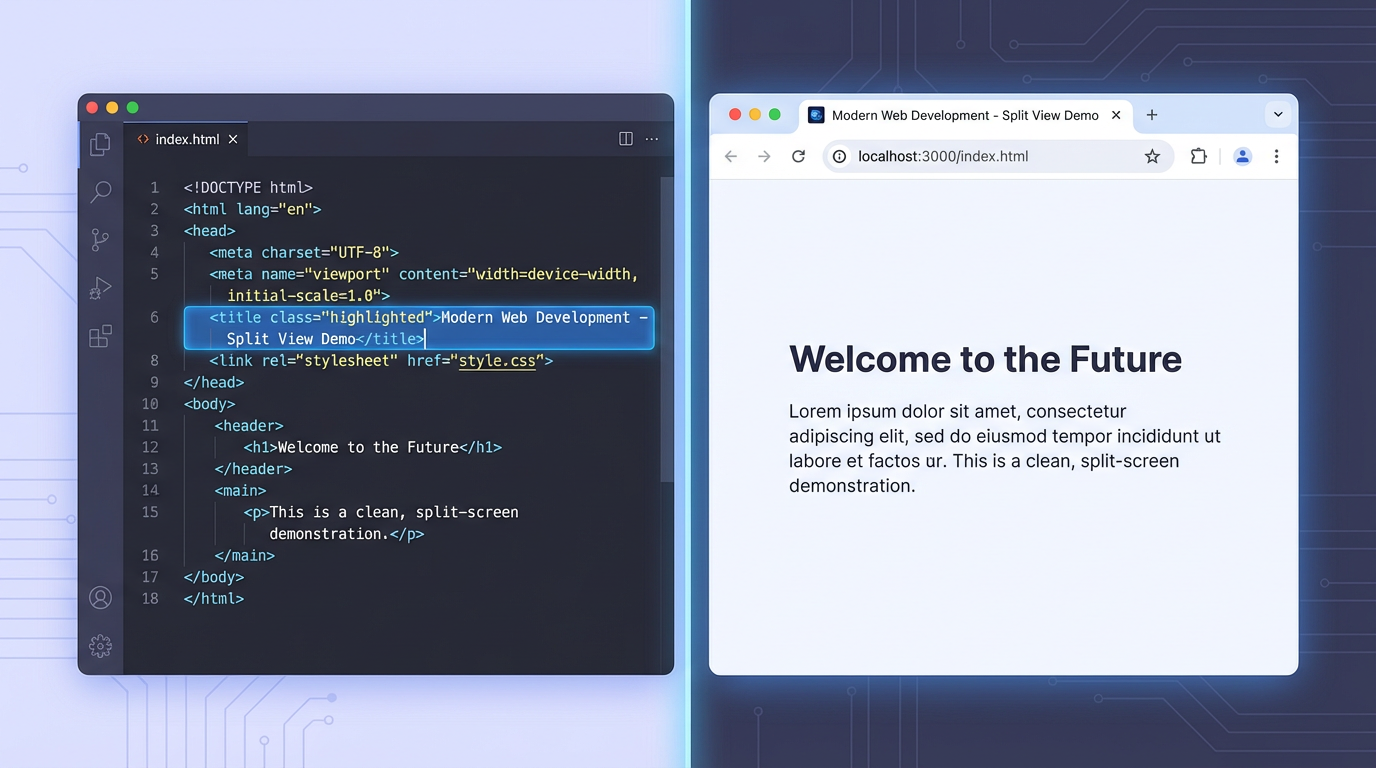
Task: Open the Chrome three-dot menu
Action: point(1277,156)
